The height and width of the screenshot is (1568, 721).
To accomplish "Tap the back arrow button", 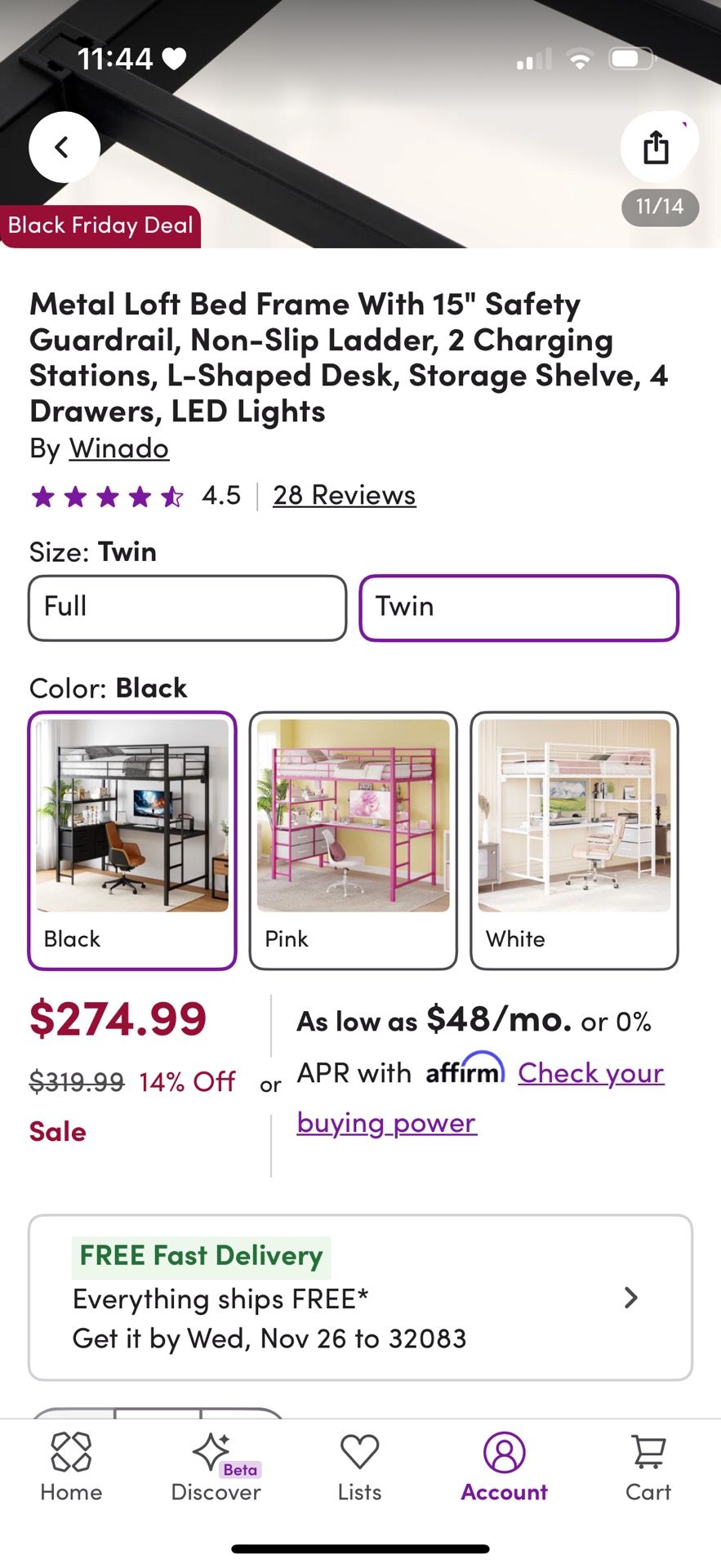I will (64, 147).
